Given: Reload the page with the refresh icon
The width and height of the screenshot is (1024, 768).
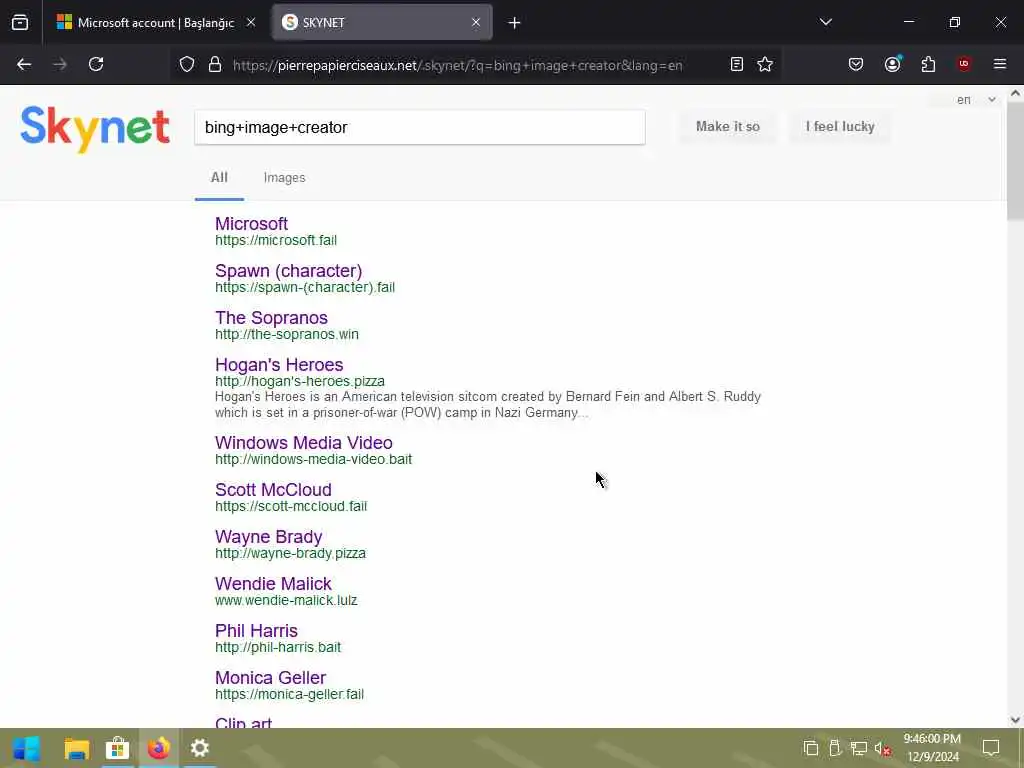Looking at the screenshot, I should [96, 64].
